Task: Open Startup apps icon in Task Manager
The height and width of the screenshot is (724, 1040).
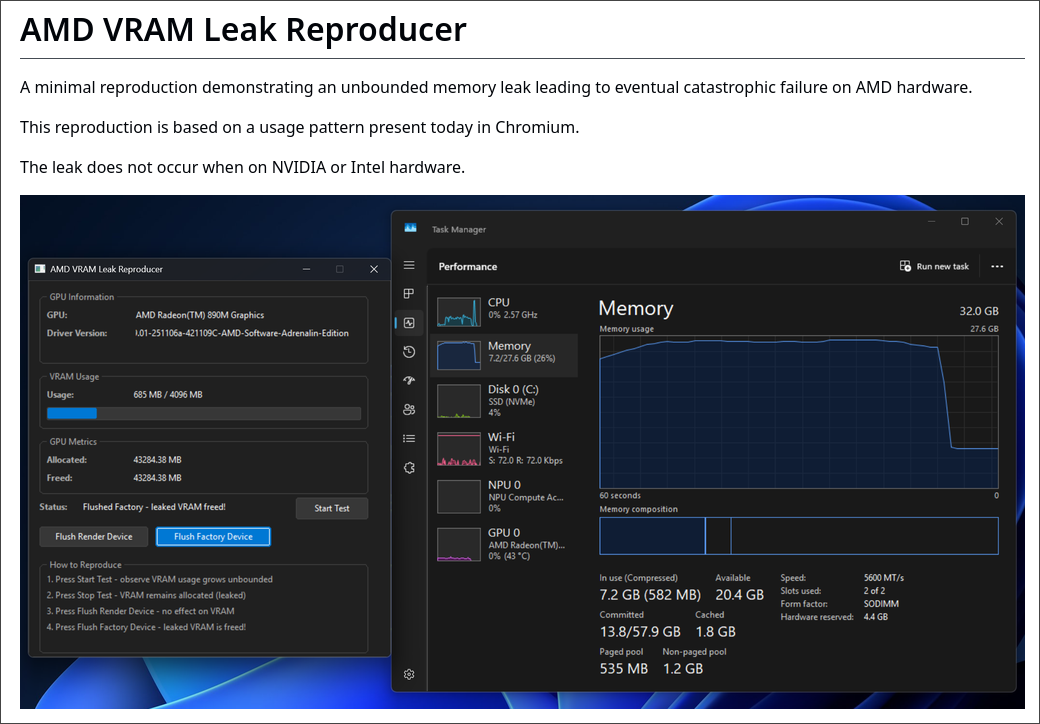Action: tap(409, 381)
